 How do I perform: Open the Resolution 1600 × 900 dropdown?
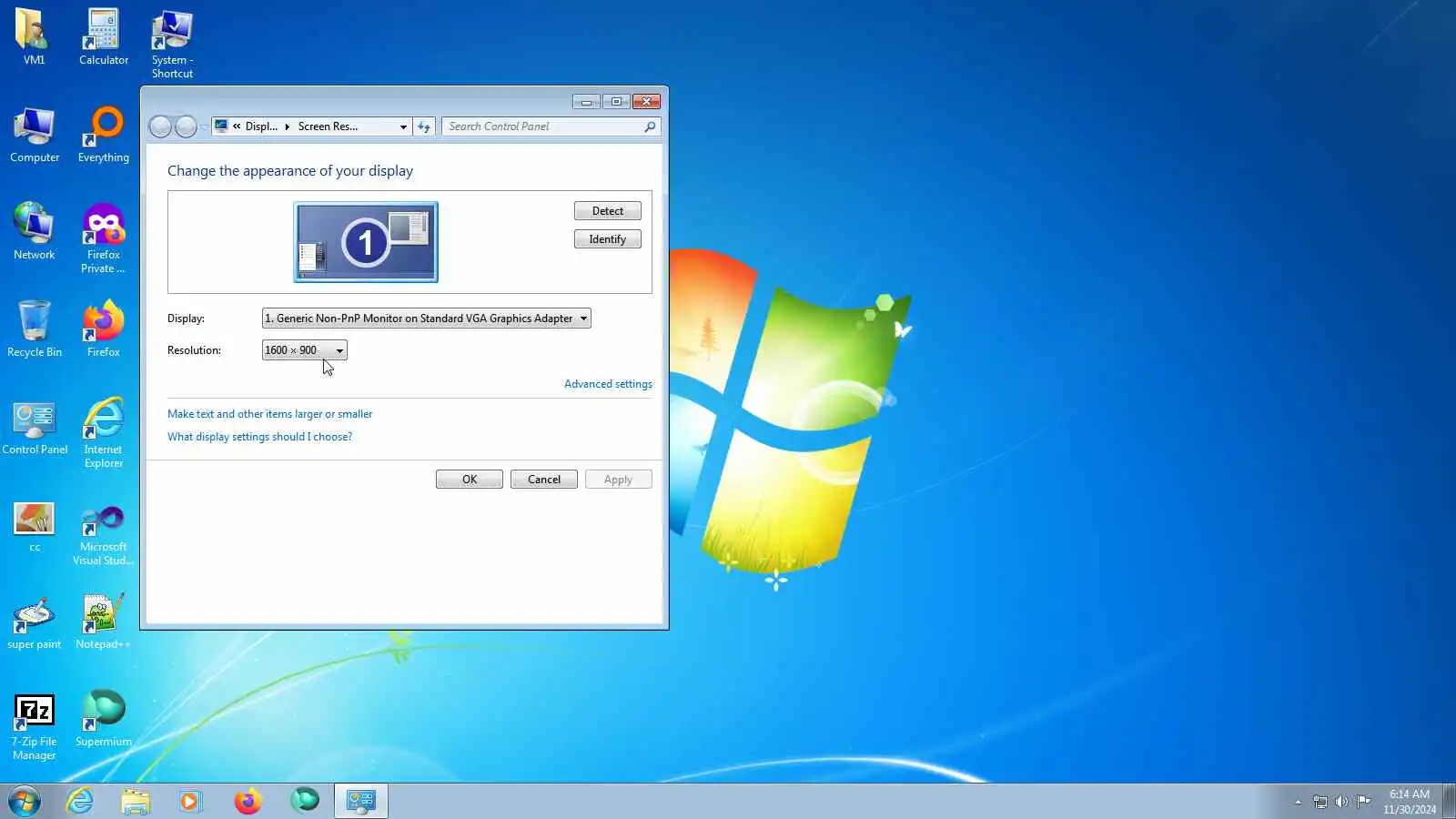pos(305,350)
